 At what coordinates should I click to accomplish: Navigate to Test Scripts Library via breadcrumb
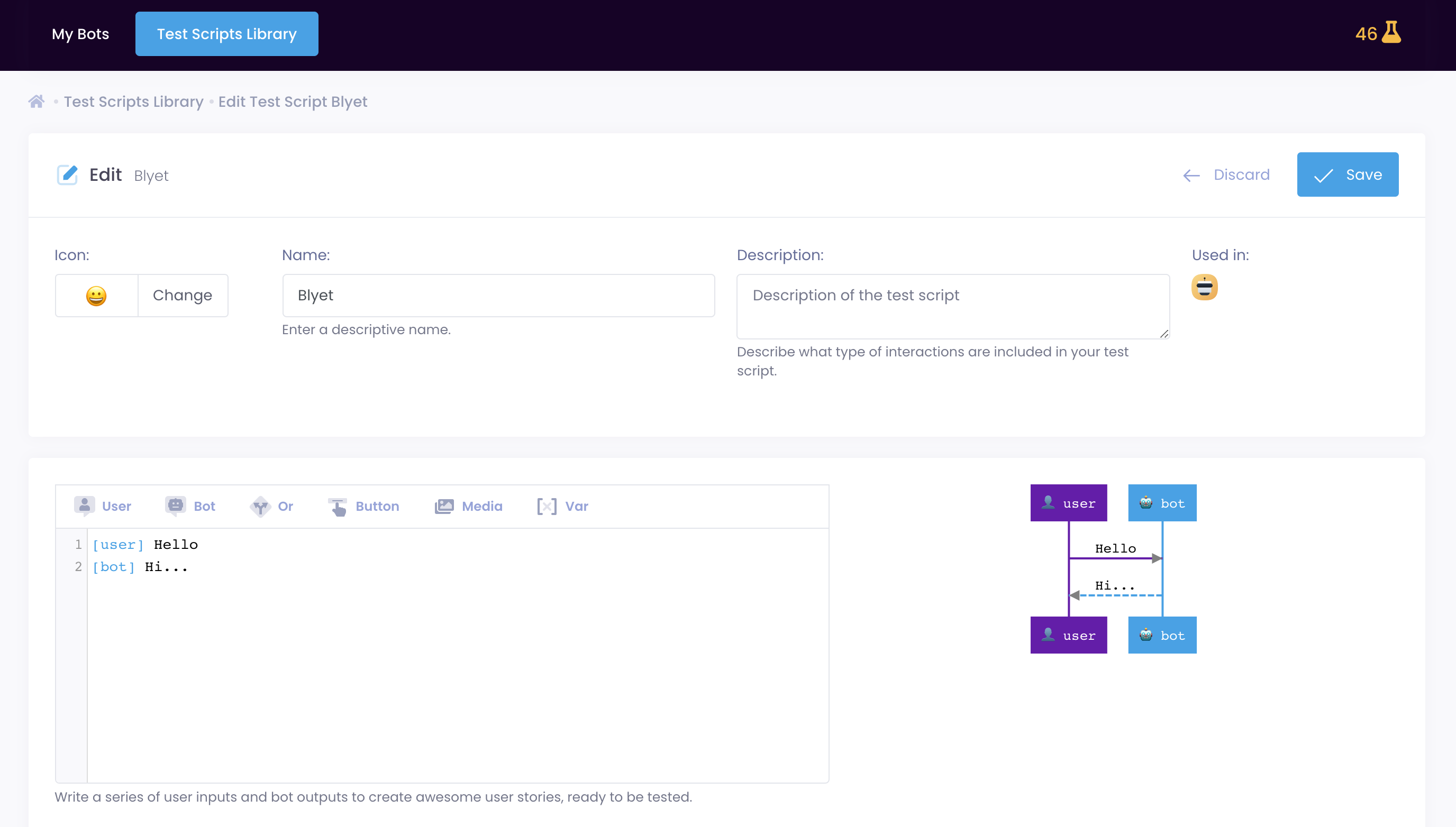133,101
